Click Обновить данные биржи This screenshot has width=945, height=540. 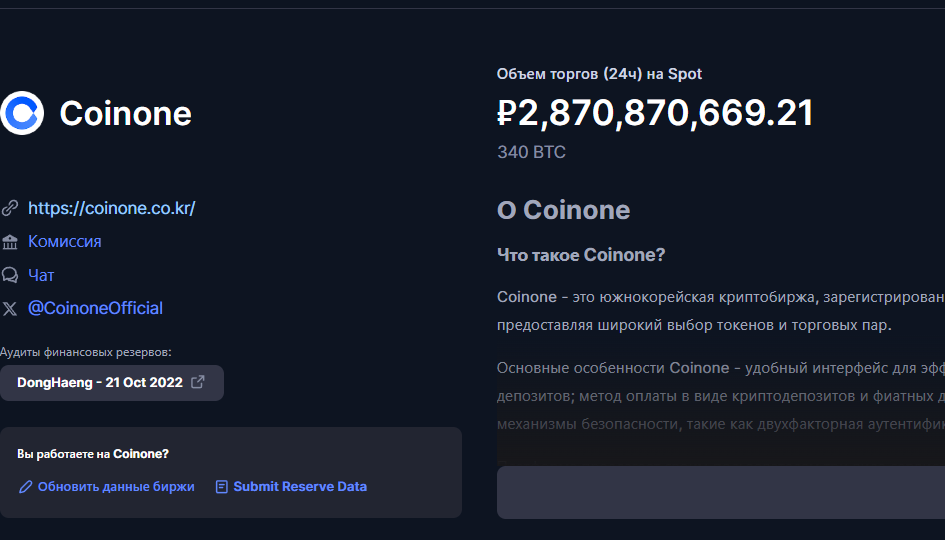tap(116, 487)
